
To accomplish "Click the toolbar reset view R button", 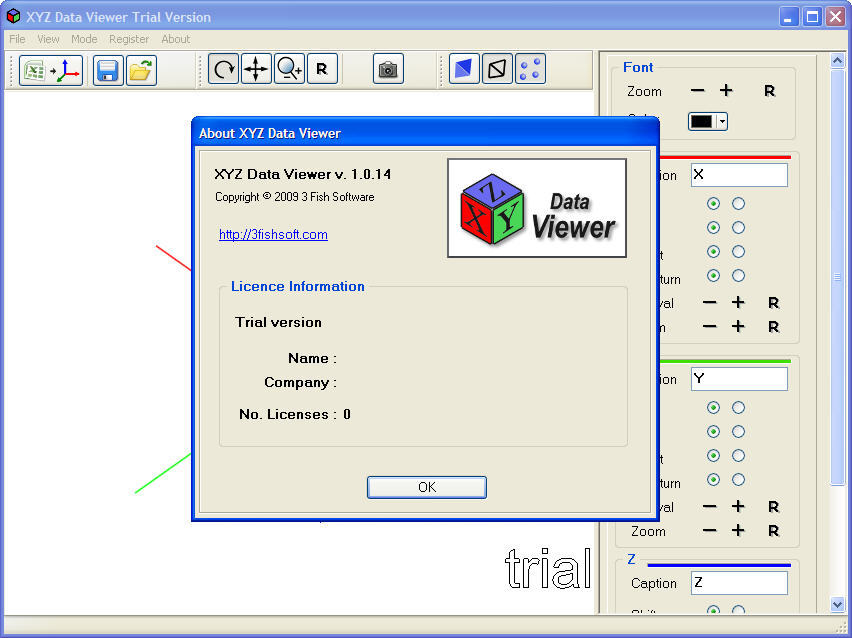I will click(x=321, y=69).
